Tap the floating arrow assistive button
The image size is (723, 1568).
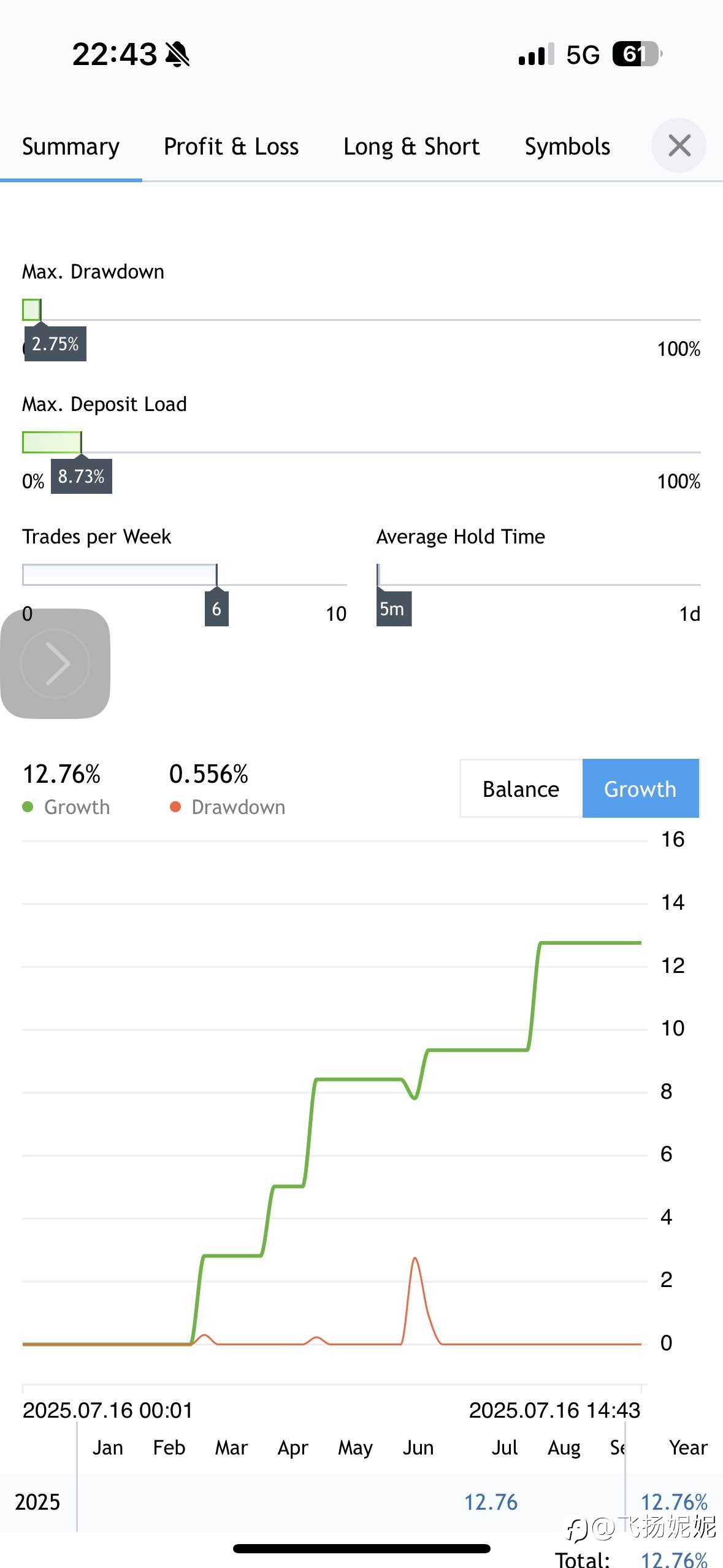55,663
